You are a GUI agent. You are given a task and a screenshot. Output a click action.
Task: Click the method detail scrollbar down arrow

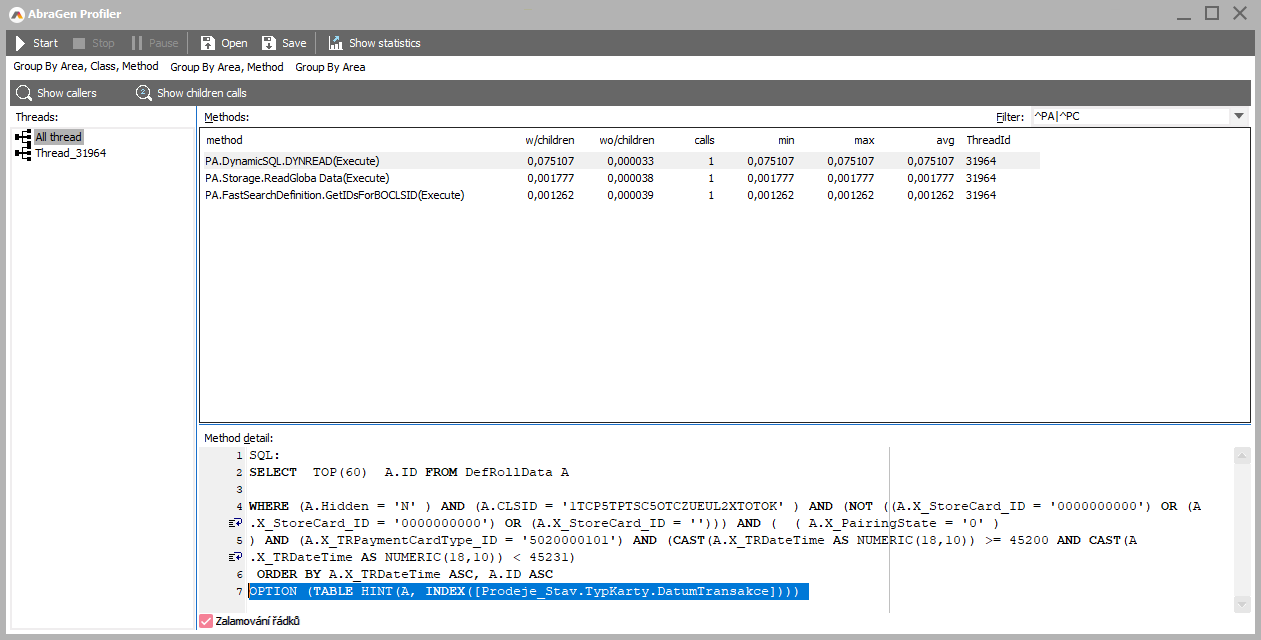pyautogui.click(x=1242, y=604)
